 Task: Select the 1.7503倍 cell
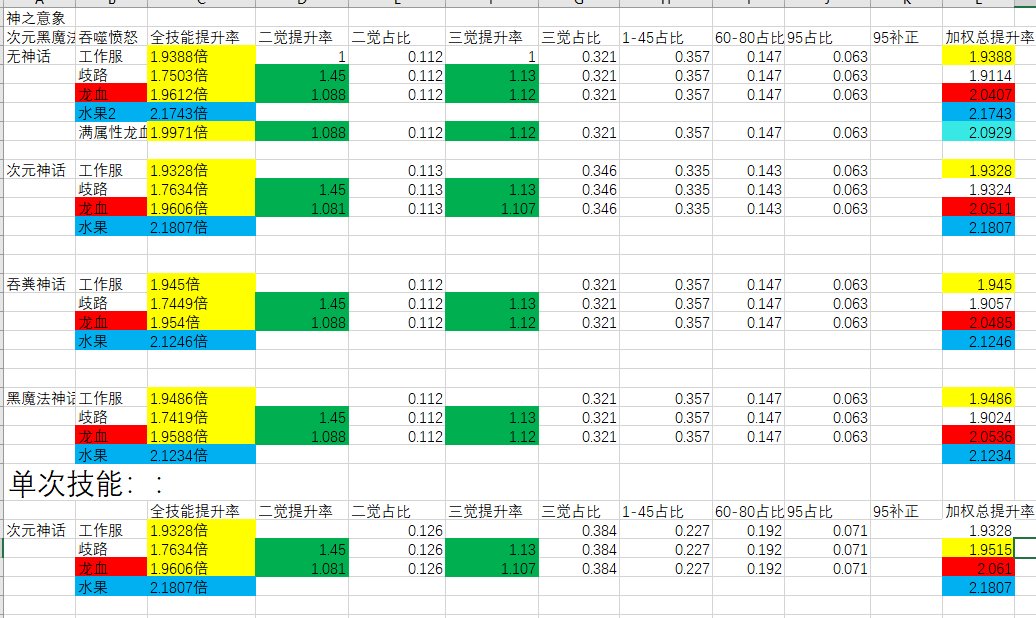[201, 75]
